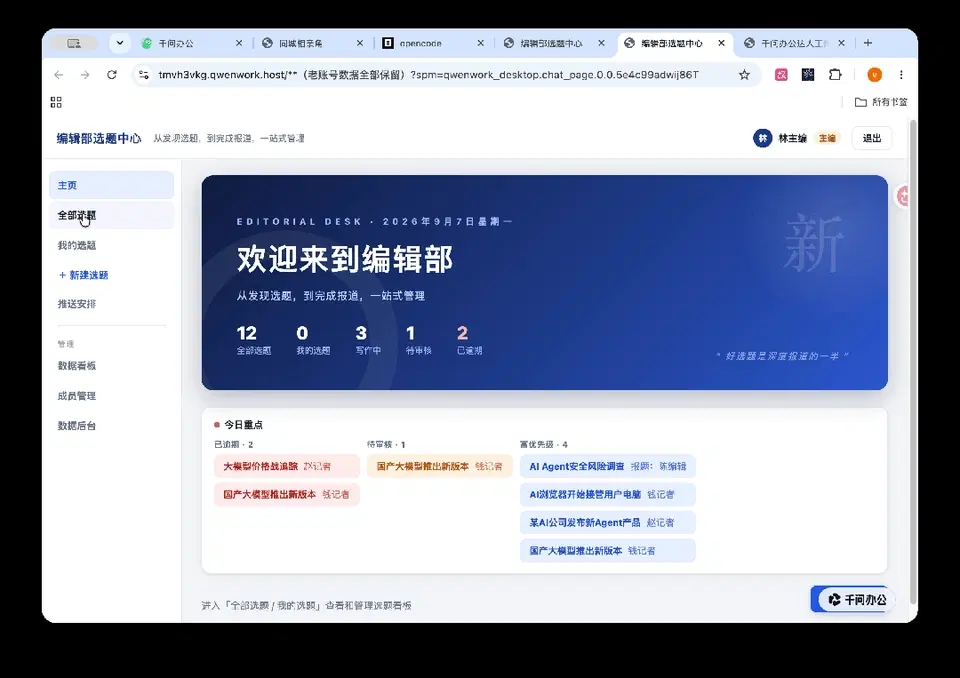Screen dimensions: 960x678
Task: Bookmark this page with the star icon
Action: [744, 75]
